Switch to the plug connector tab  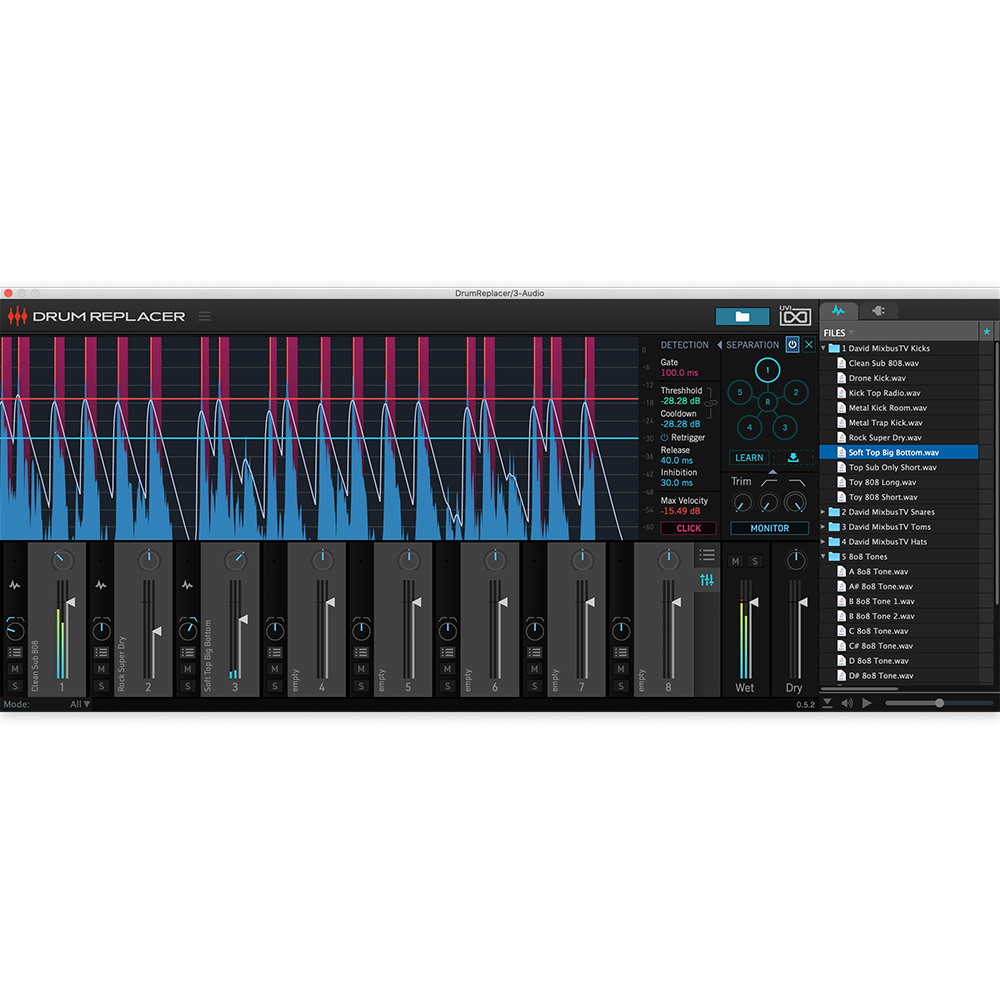(x=878, y=311)
